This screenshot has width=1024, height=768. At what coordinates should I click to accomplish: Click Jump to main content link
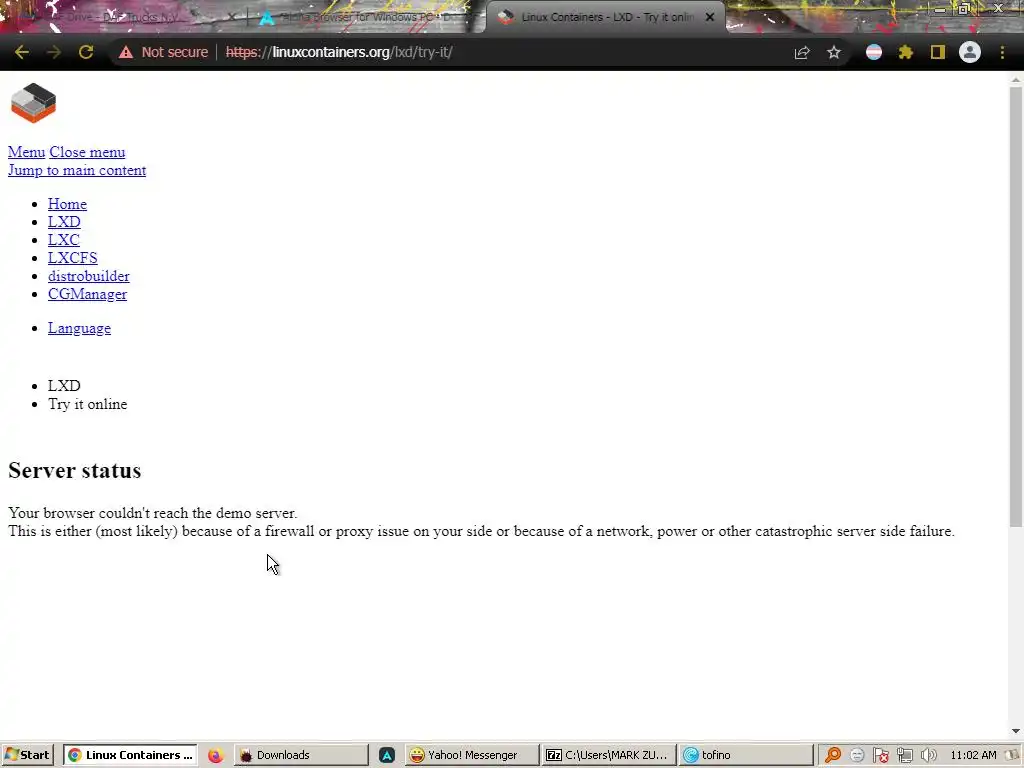(x=77, y=170)
